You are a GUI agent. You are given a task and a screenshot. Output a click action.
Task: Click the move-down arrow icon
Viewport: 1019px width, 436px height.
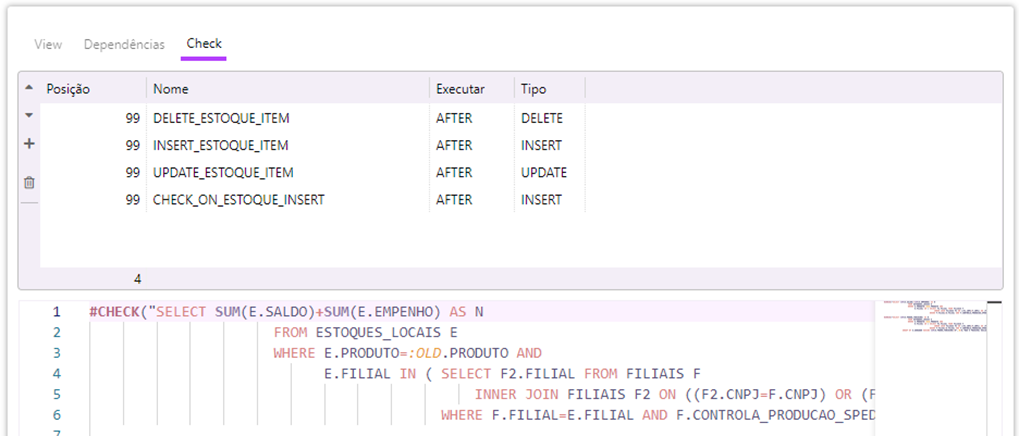click(29, 116)
